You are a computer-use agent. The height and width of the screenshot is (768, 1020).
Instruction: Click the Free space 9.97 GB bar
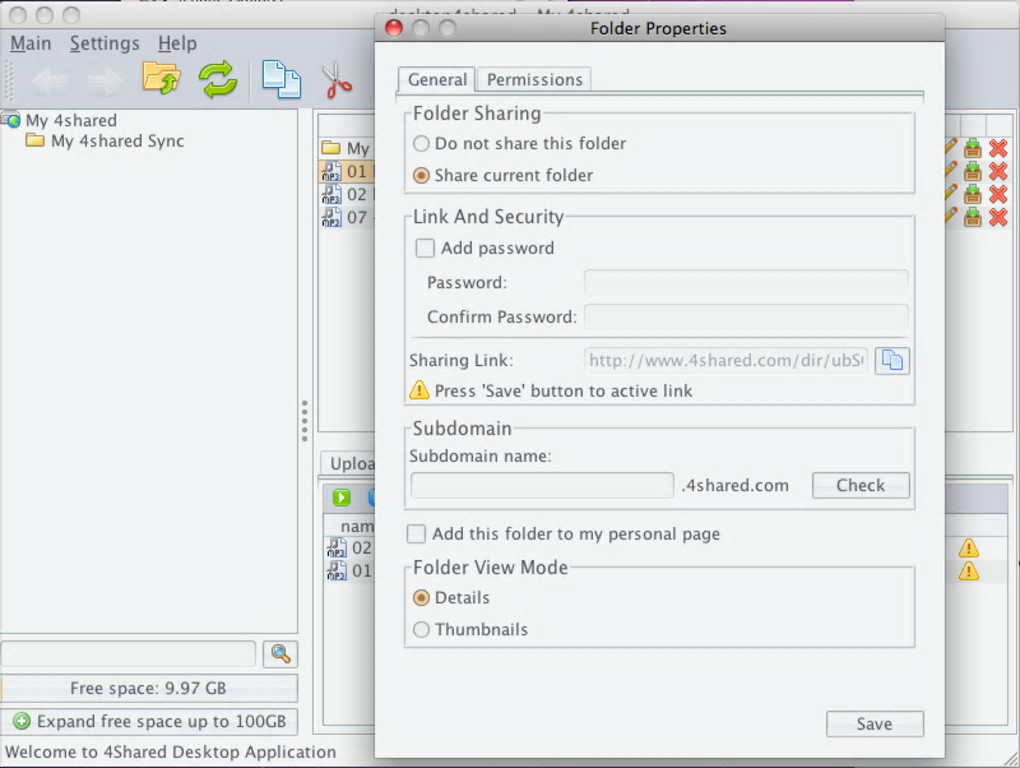click(150, 688)
